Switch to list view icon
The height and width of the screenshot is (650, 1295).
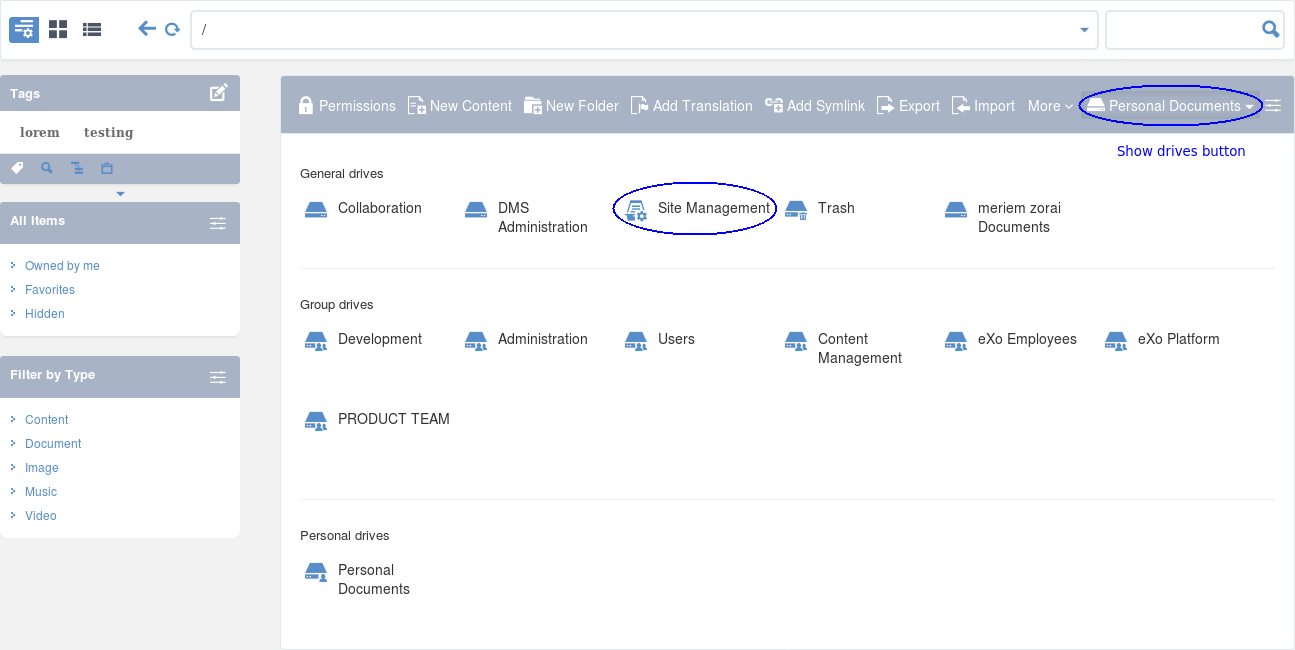click(x=92, y=29)
